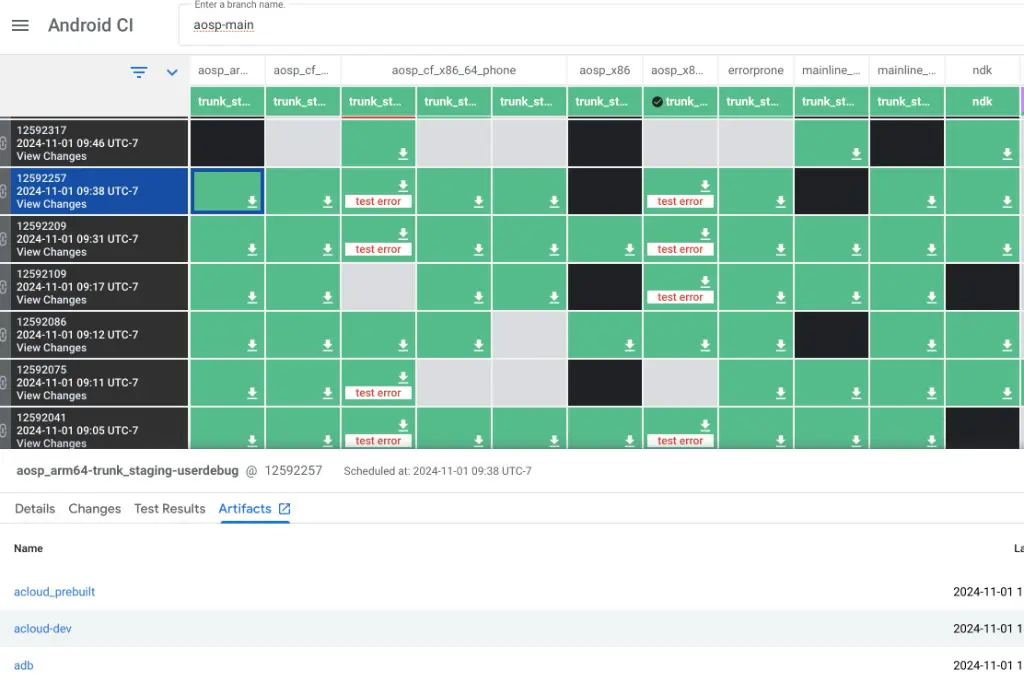This screenshot has height=677, width=1024.
Task: Select the Details tab
Action: click(x=35, y=509)
